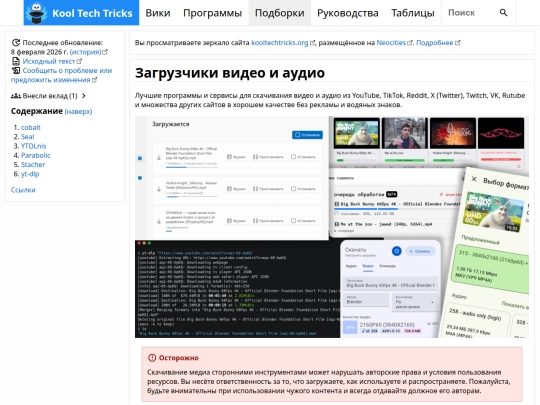540x405 pixels.
Task: Click the external link icon after Neocities
Action: [410, 43]
